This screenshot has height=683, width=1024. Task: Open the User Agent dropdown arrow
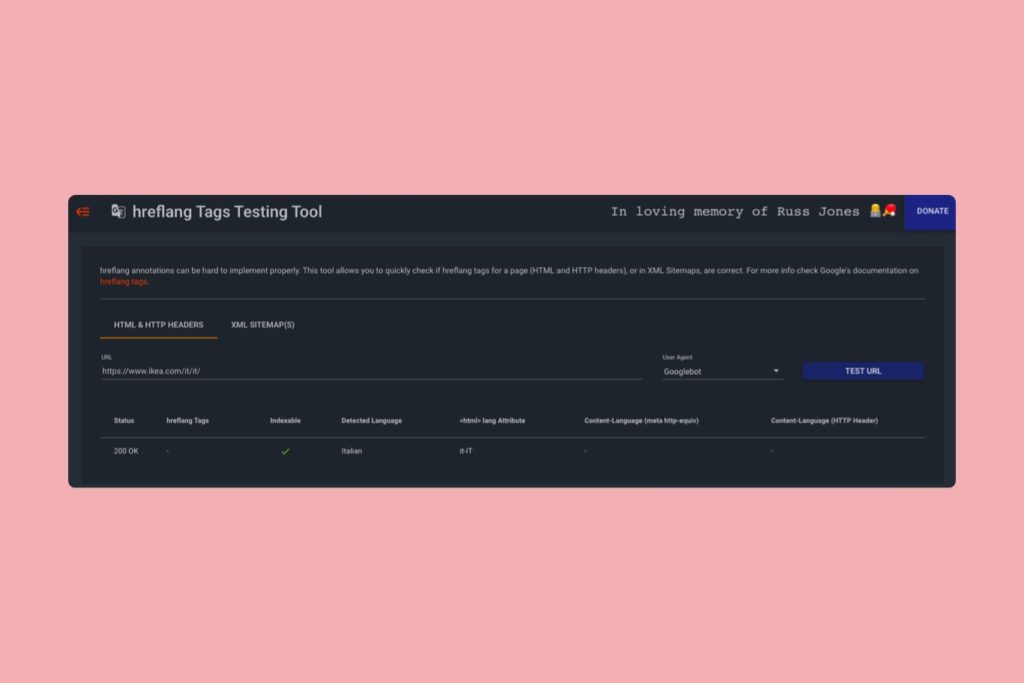pyautogui.click(x=776, y=372)
